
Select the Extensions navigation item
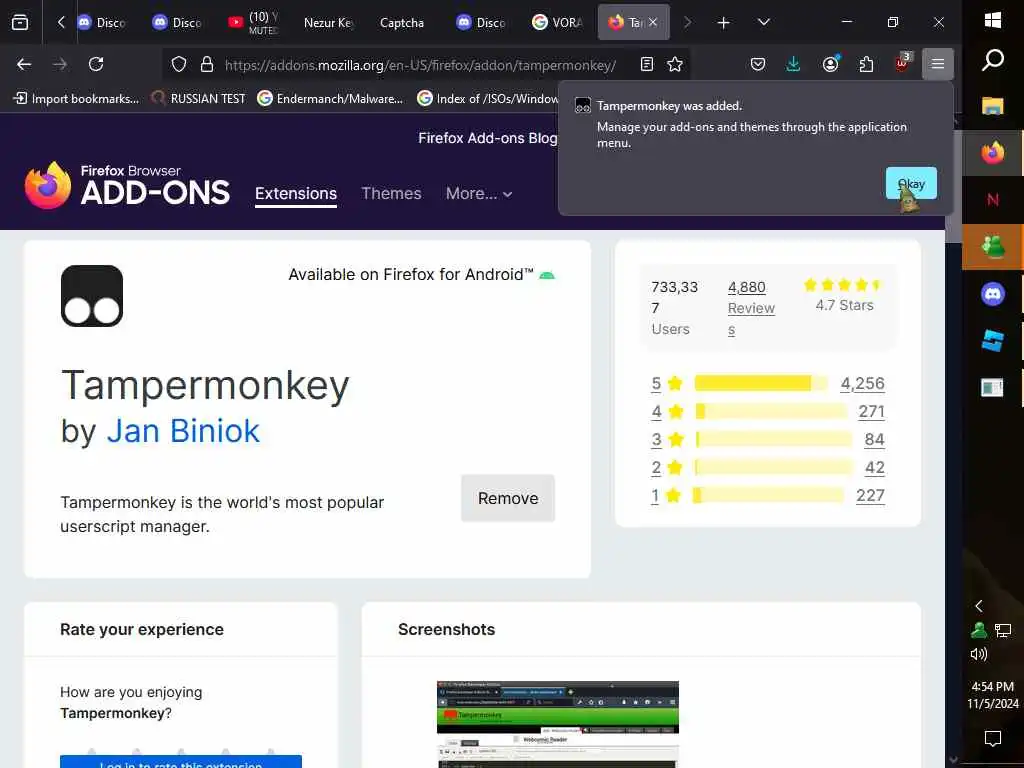click(x=296, y=193)
